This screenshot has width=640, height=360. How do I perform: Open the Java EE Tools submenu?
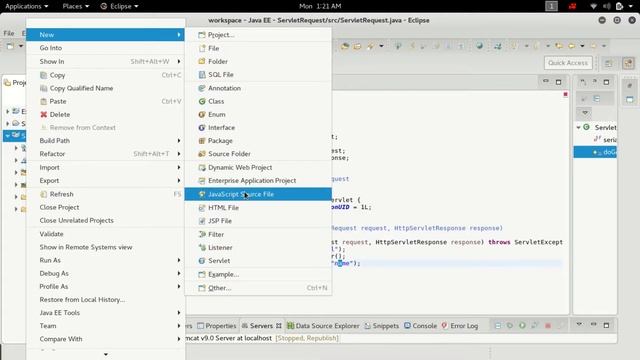105,313
